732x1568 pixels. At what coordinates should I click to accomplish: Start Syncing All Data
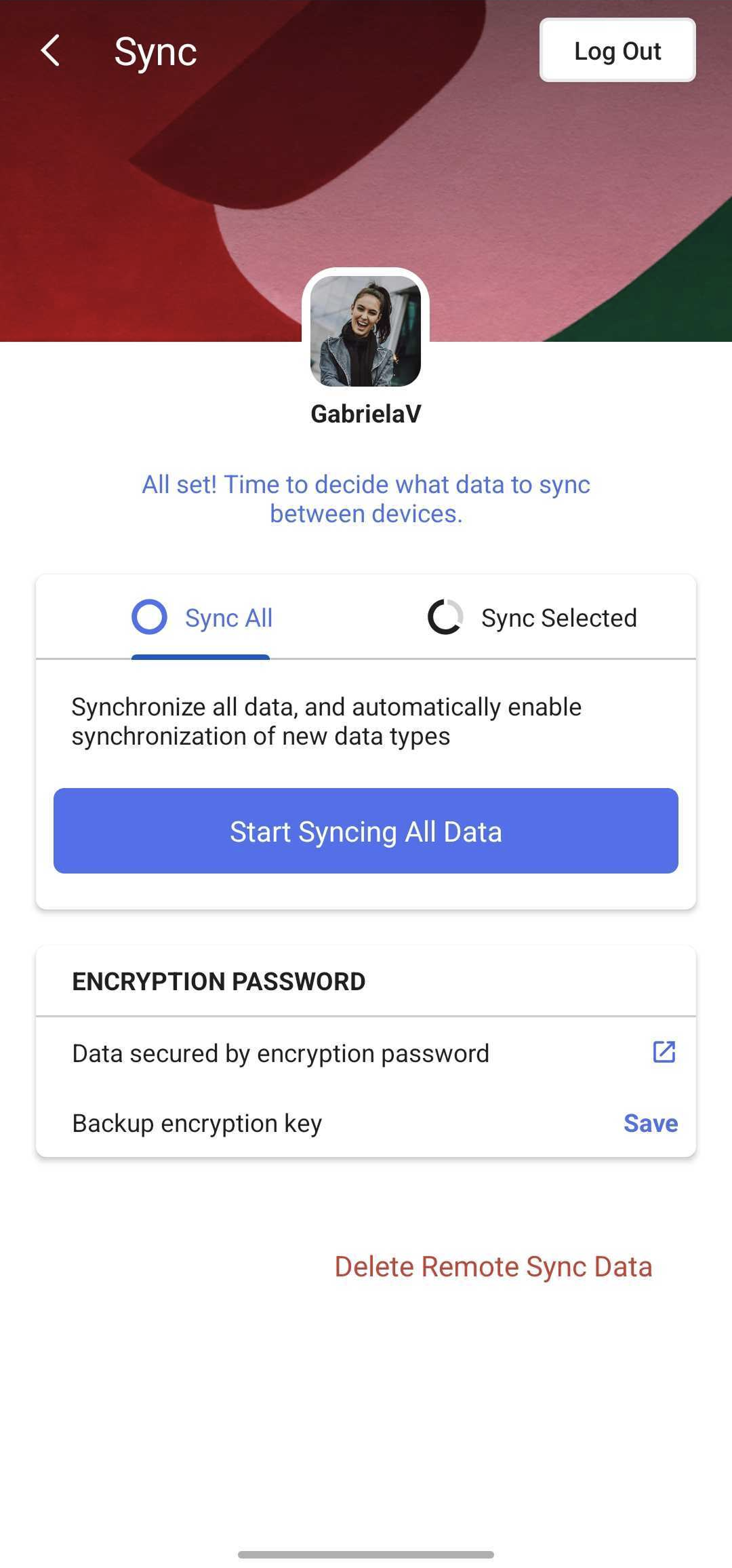(x=366, y=831)
